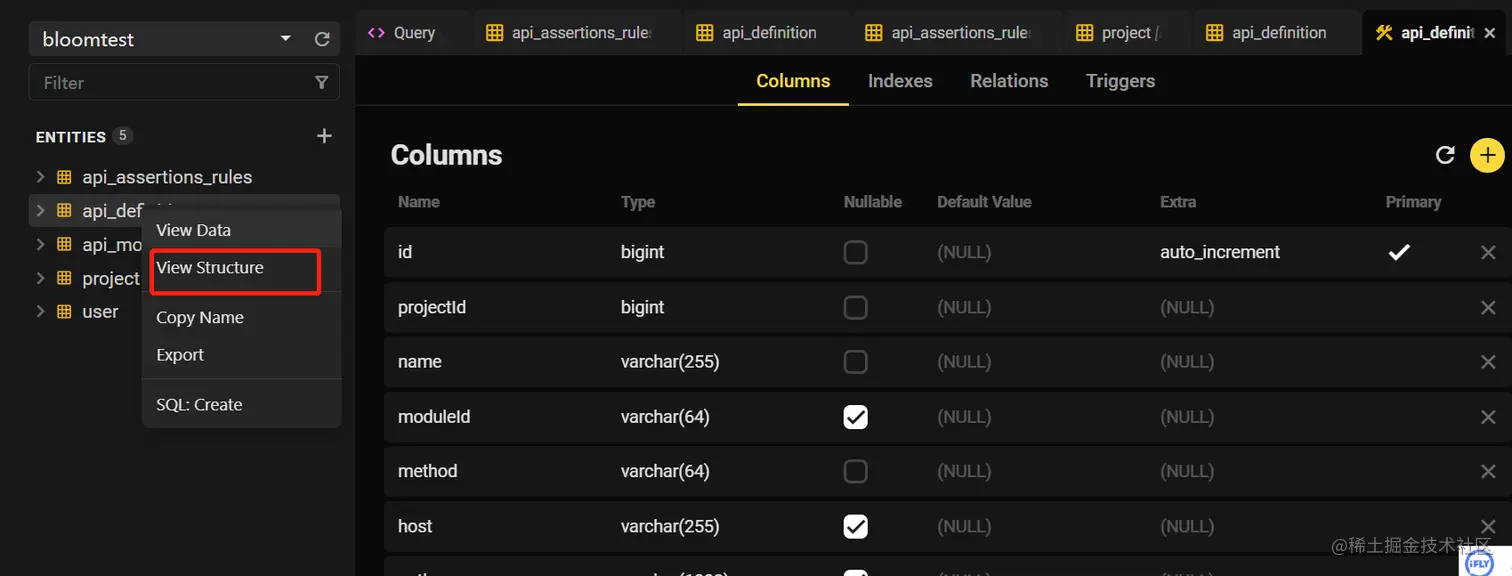Click SQL: Create in the context menu
This screenshot has width=1512, height=576.
[199, 404]
